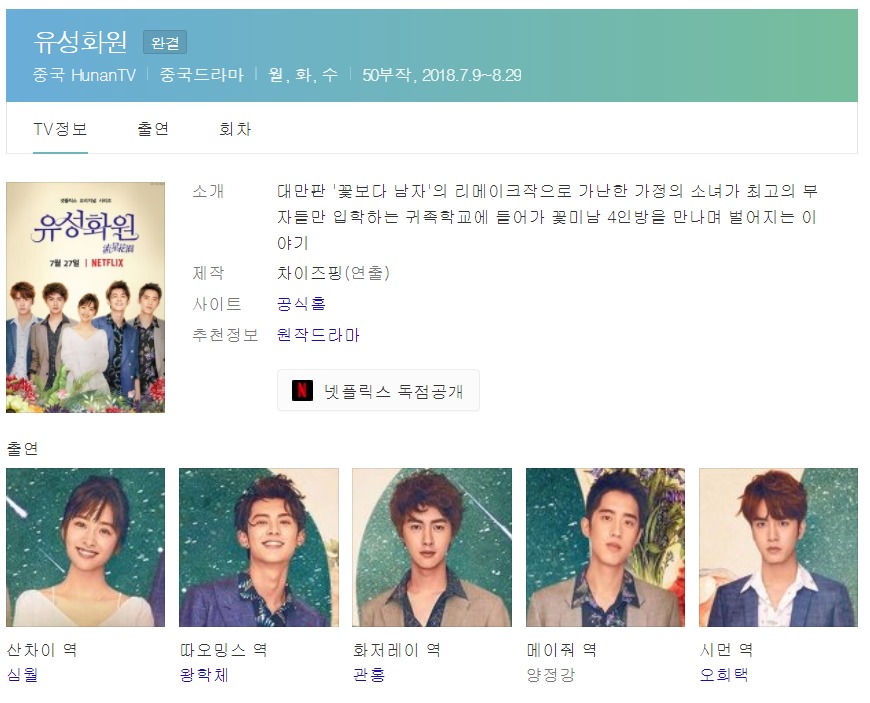Open actor link 왕학체
This screenshot has width=870, height=703.
tap(204, 675)
